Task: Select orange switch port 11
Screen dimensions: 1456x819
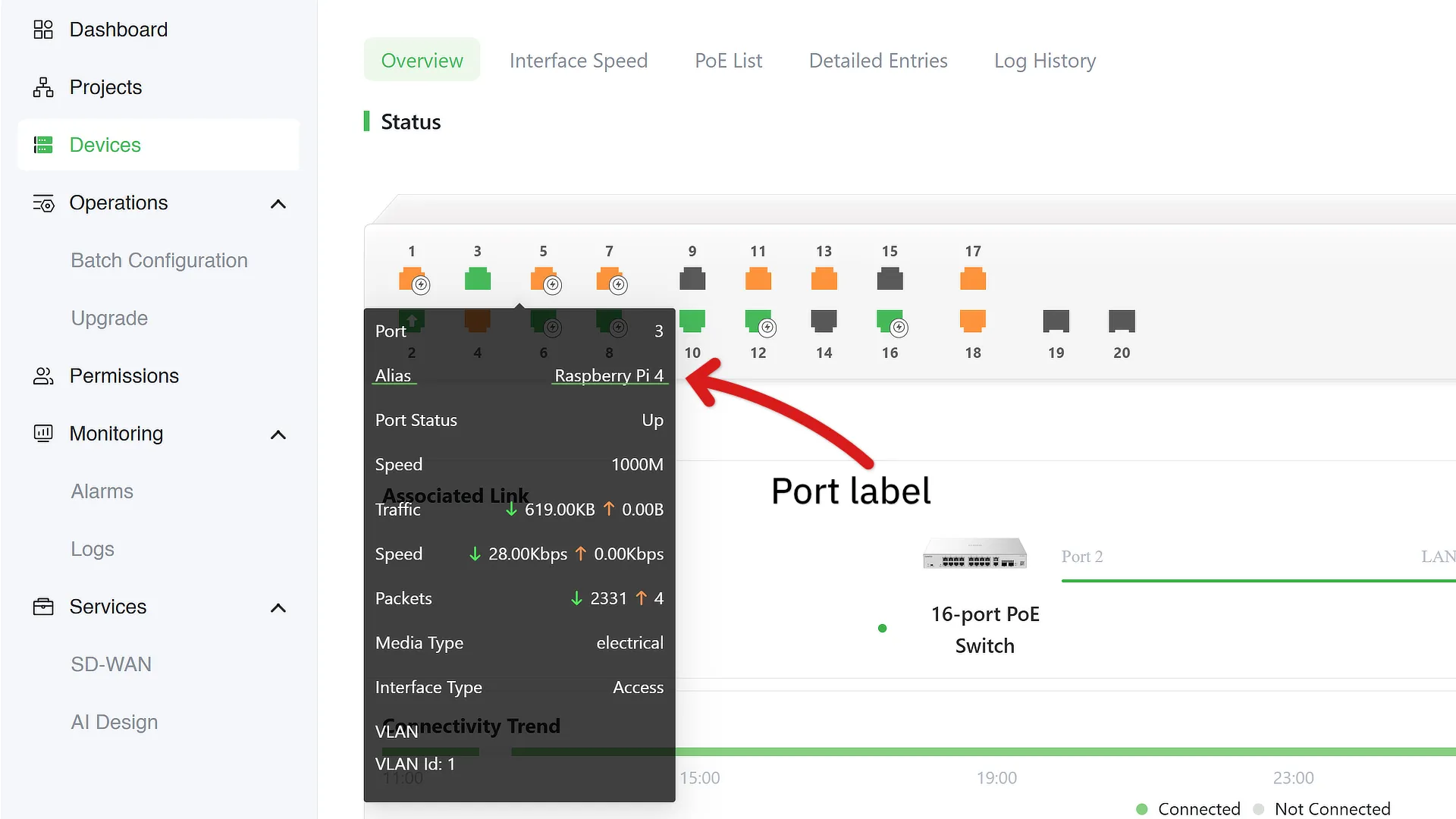Action: (758, 279)
